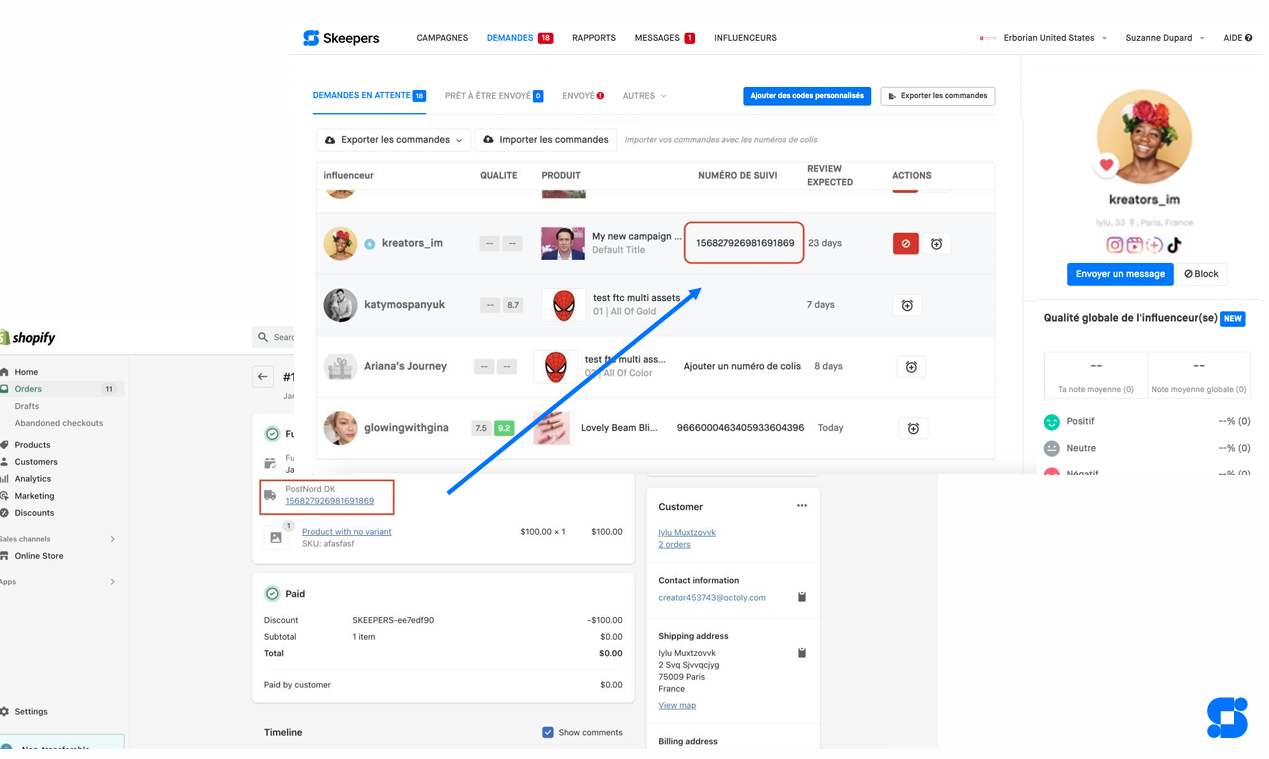1269x759 pixels.
Task: Click the TikTok icon under kreators_im profile
Action: pos(1174,245)
